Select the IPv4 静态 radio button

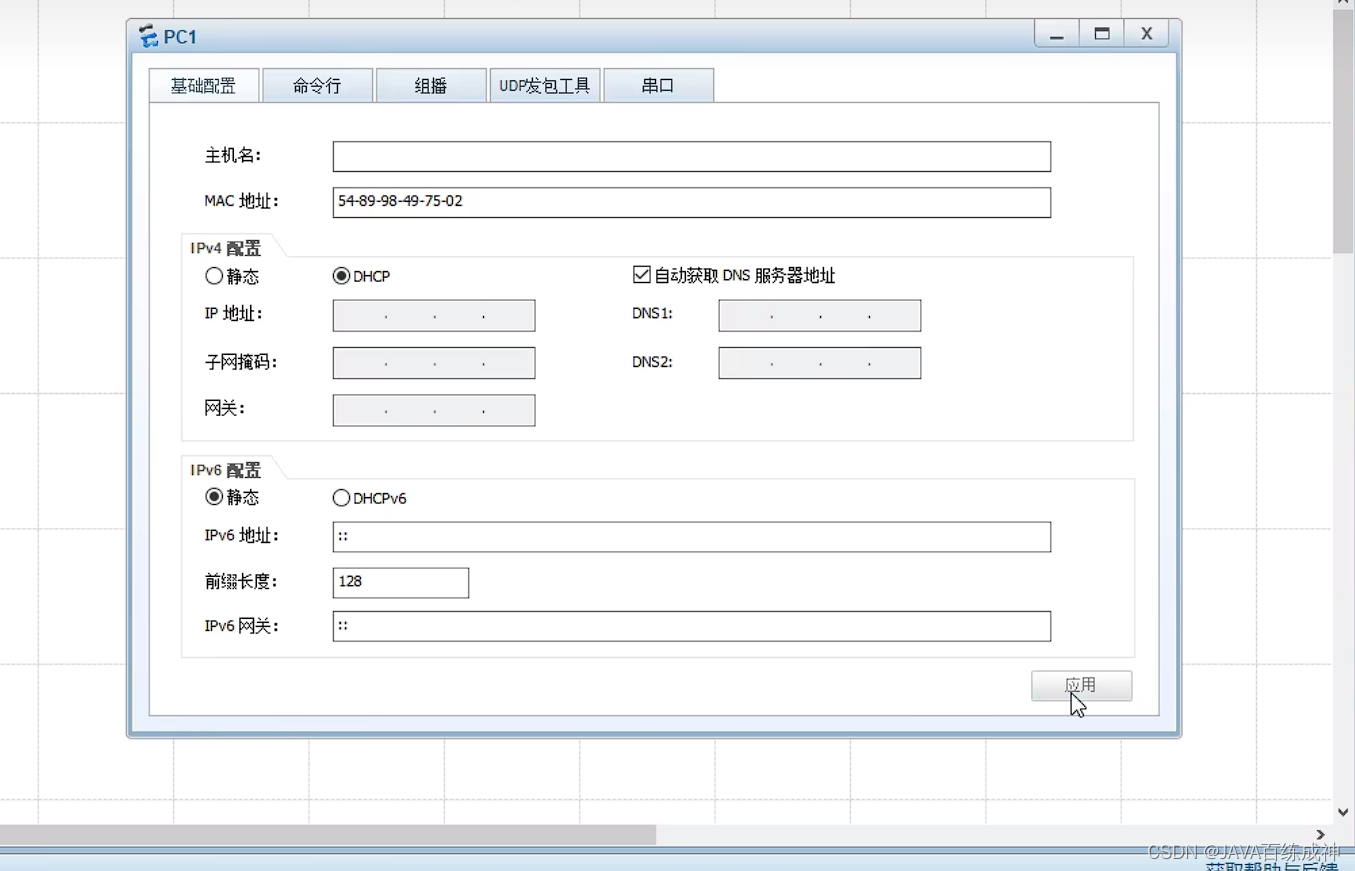tap(214, 276)
